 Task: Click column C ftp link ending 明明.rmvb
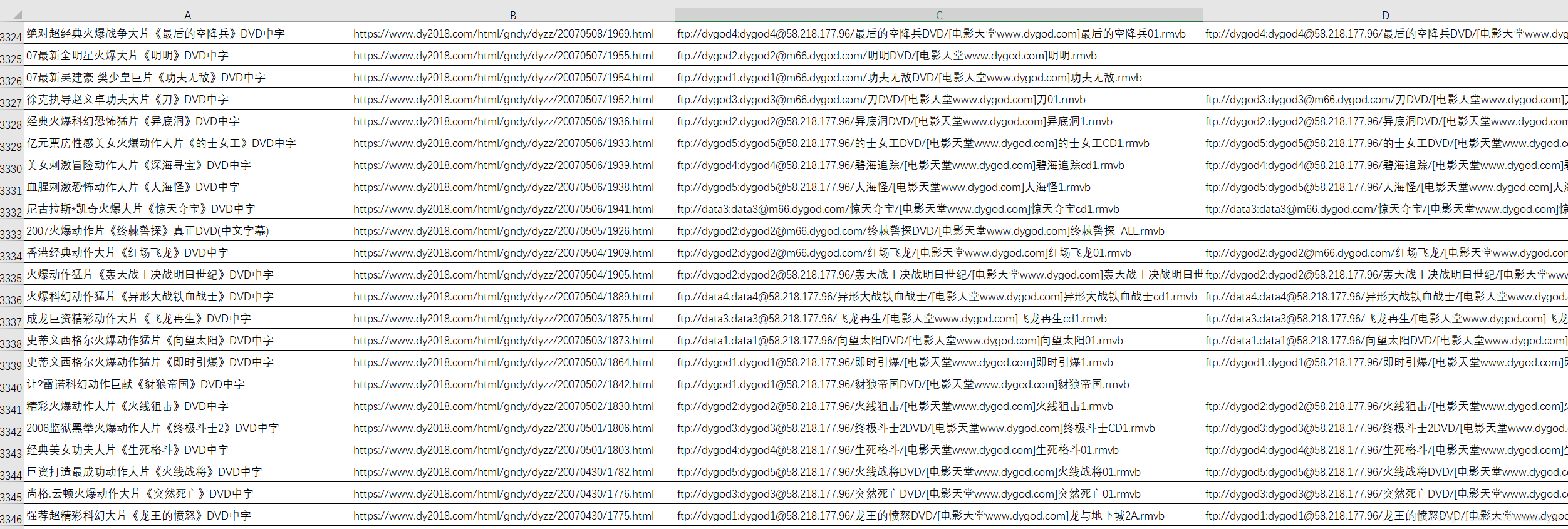(887, 56)
